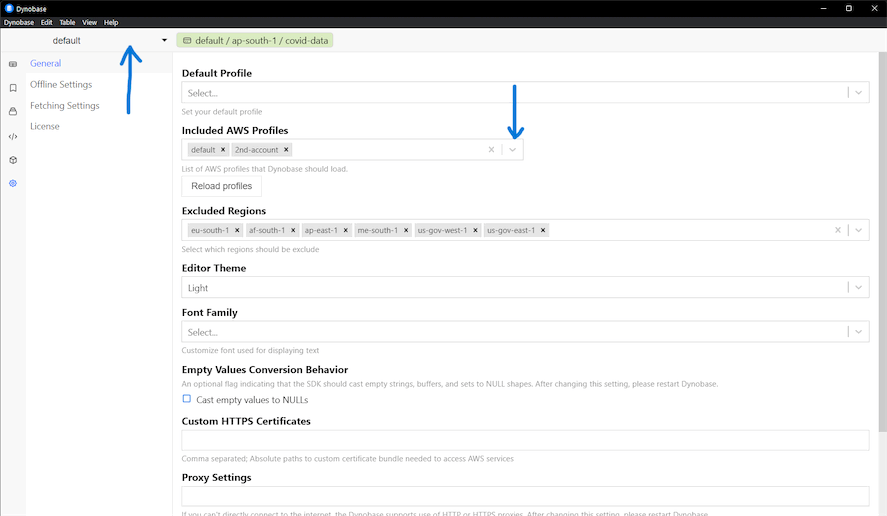Remove af-south-1 from excluded regions
The image size is (887, 516).
[x=293, y=230]
